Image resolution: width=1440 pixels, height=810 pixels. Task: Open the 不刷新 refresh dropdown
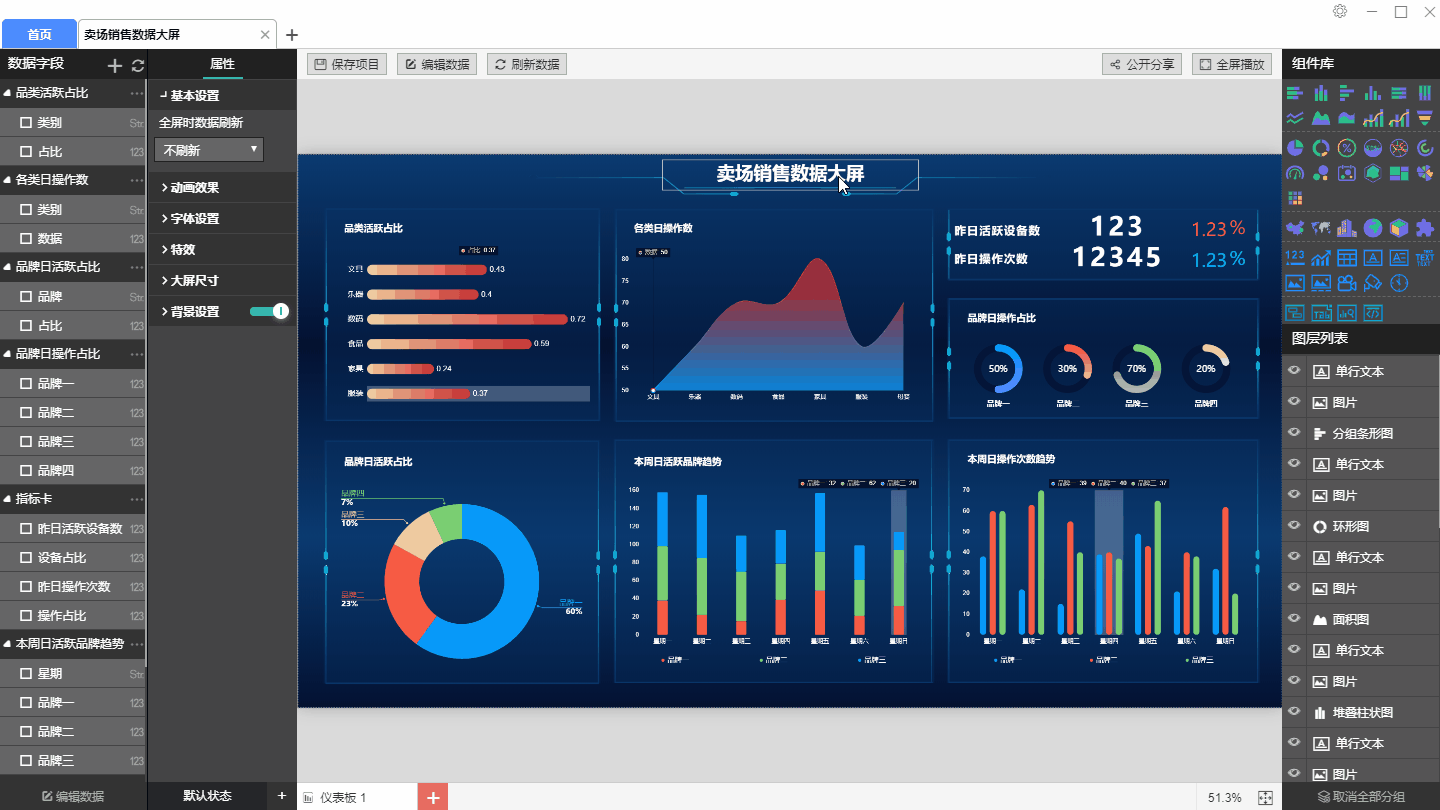[209, 150]
